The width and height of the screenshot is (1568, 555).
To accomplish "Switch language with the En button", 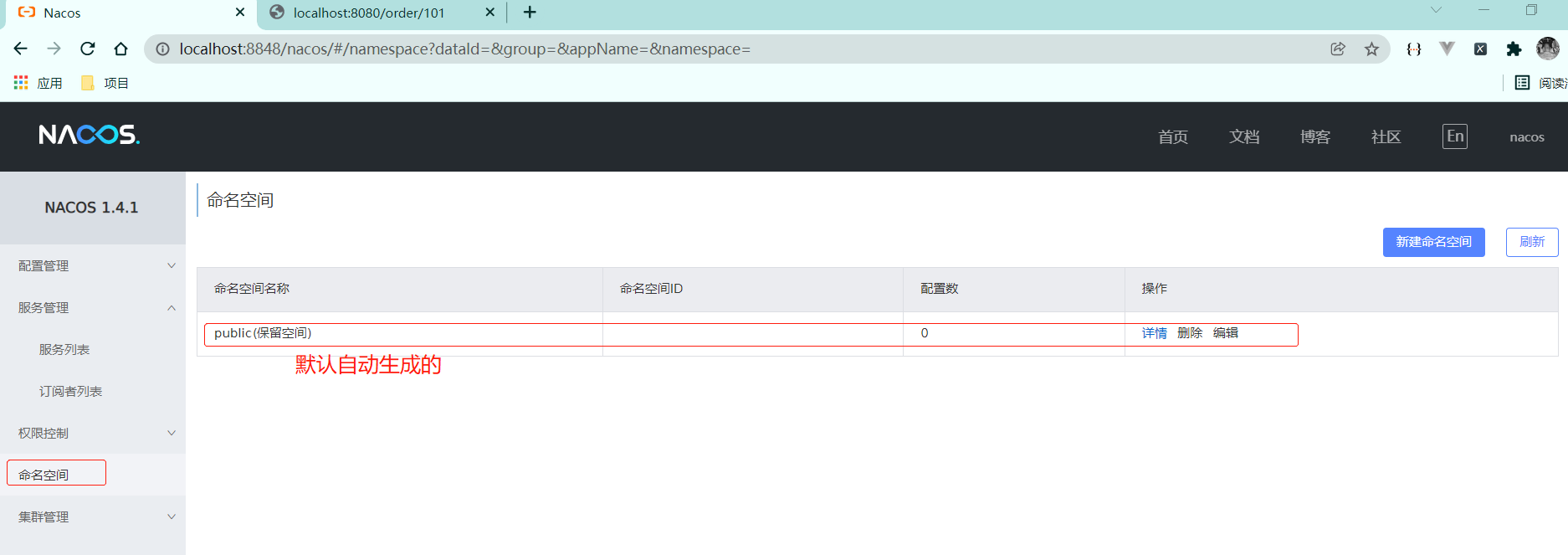I will [1455, 136].
